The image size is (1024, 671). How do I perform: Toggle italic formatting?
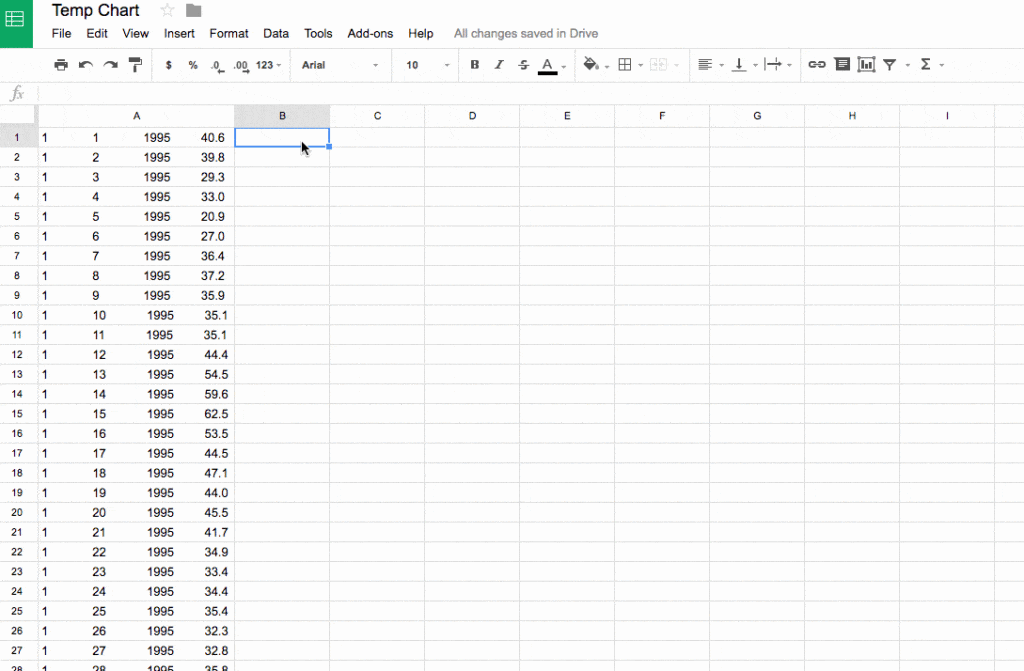point(499,65)
